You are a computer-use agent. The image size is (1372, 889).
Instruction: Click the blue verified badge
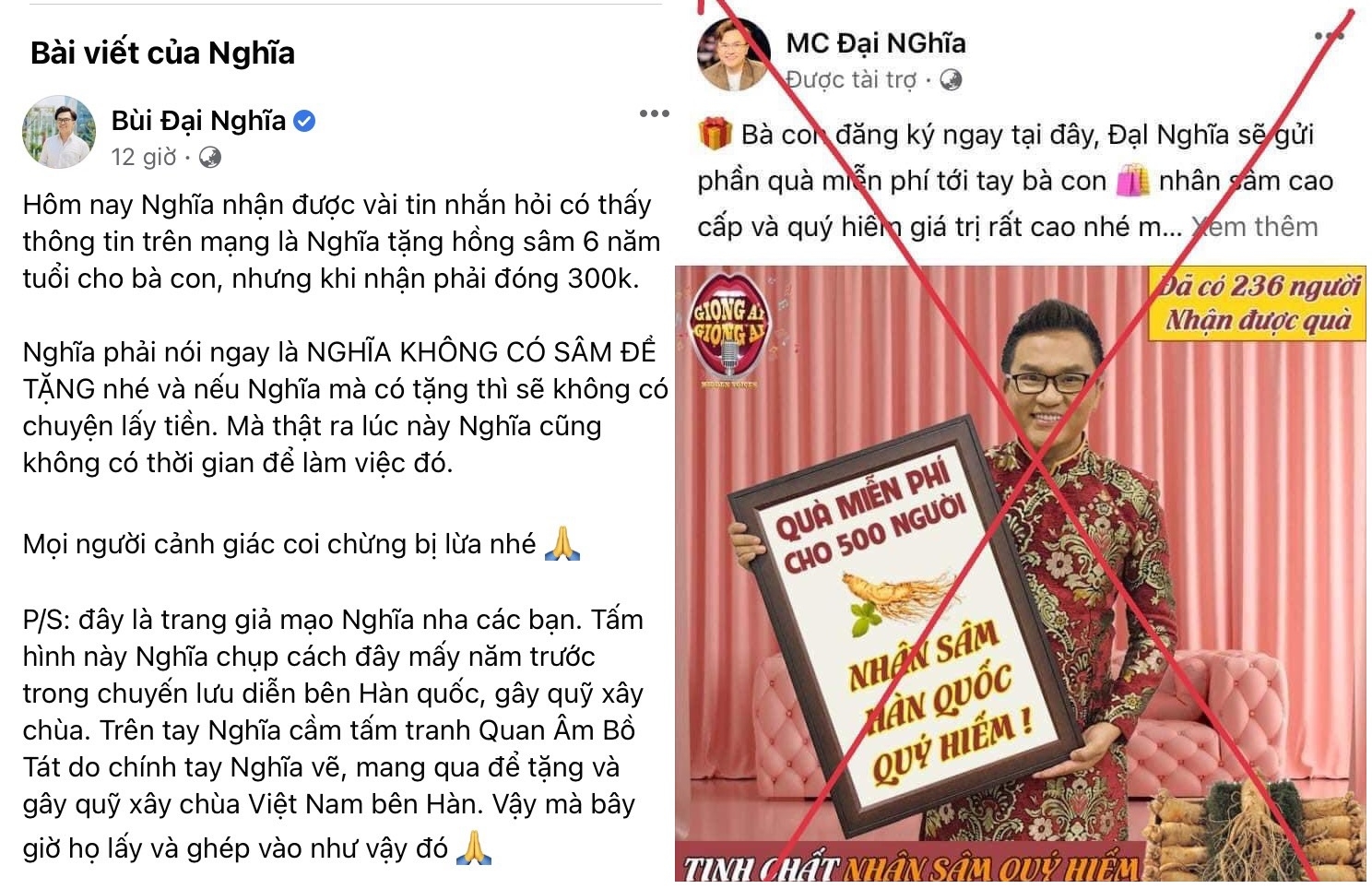[x=304, y=121]
